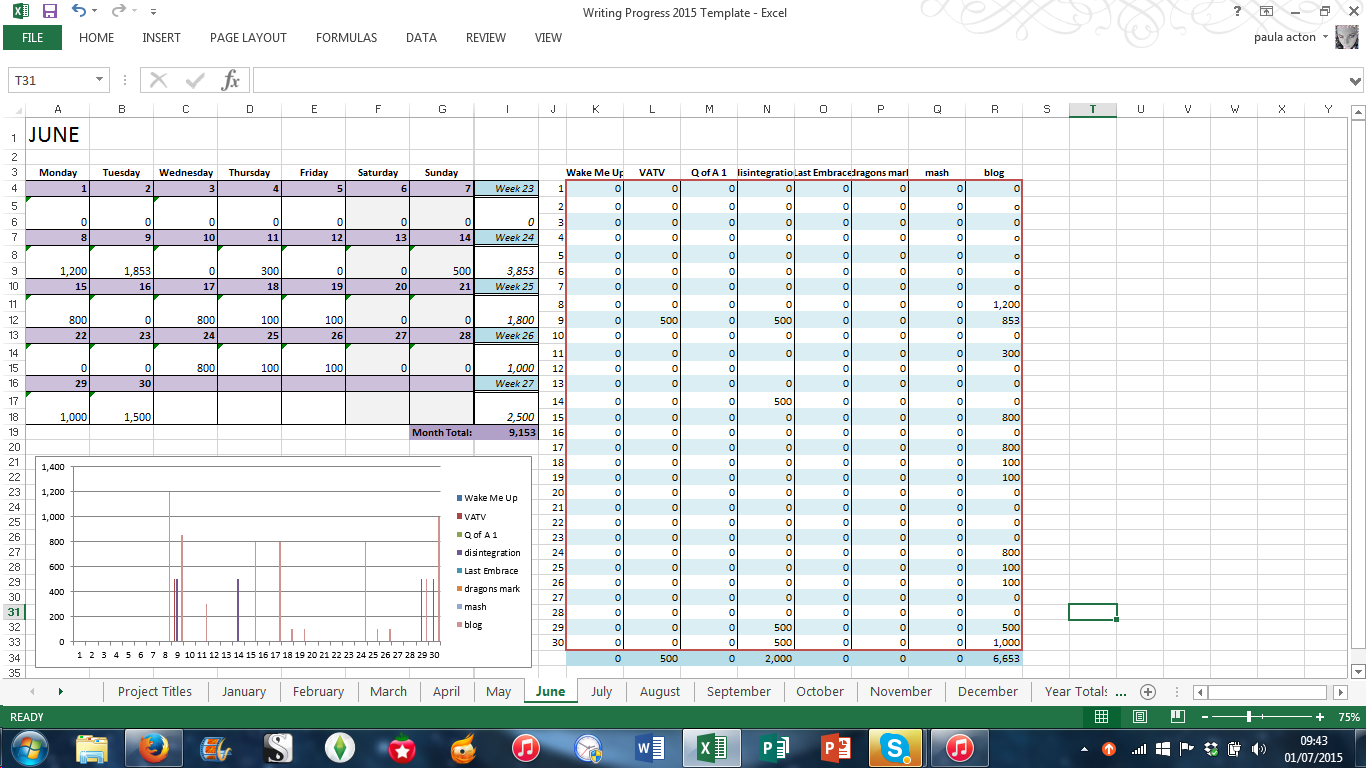Open the FORMULAS ribbon tab
This screenshot has height=768, width=1366.
[x=346, y=38]
